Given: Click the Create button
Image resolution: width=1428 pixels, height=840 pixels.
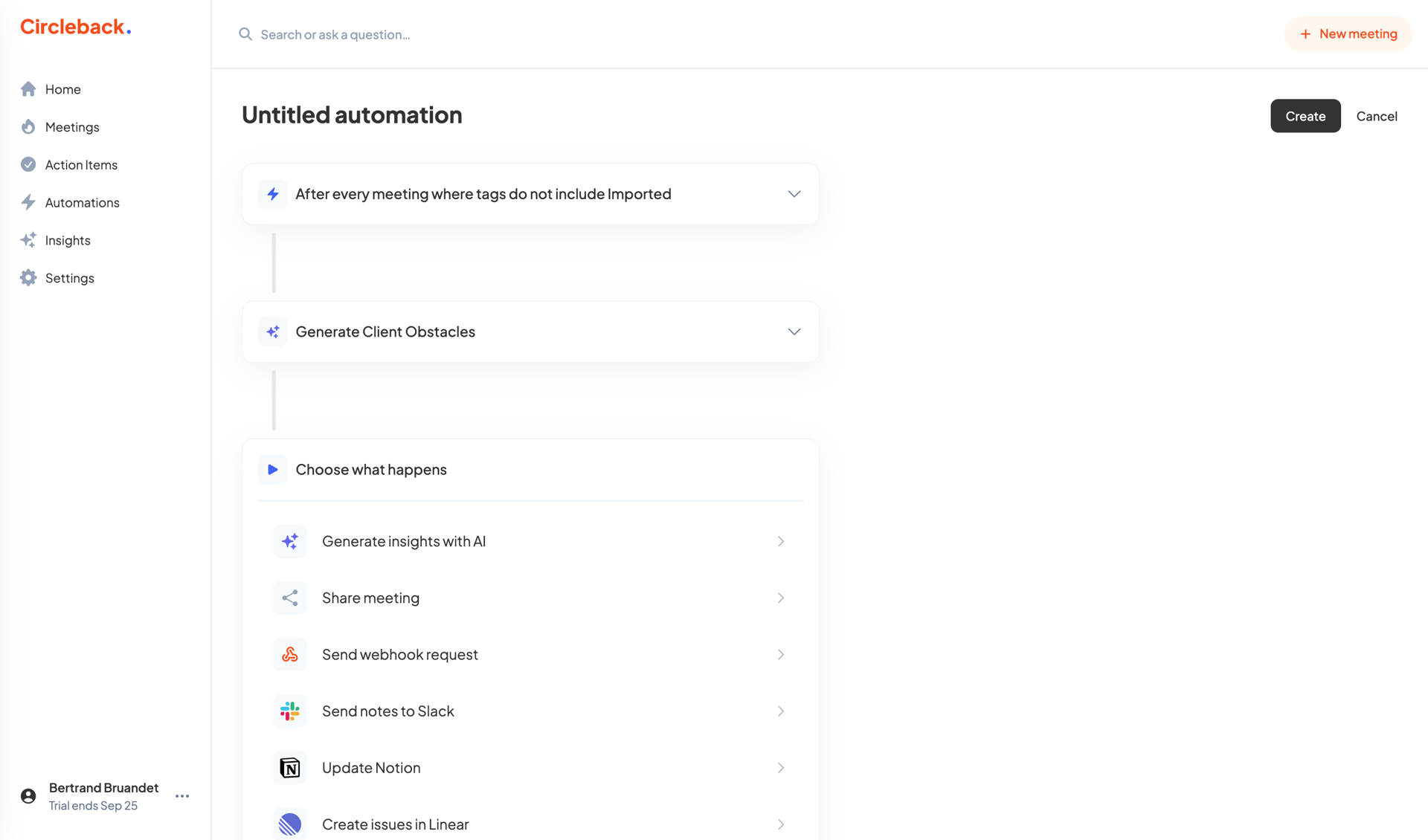Looking at the screenshot, I should 1305,116.
